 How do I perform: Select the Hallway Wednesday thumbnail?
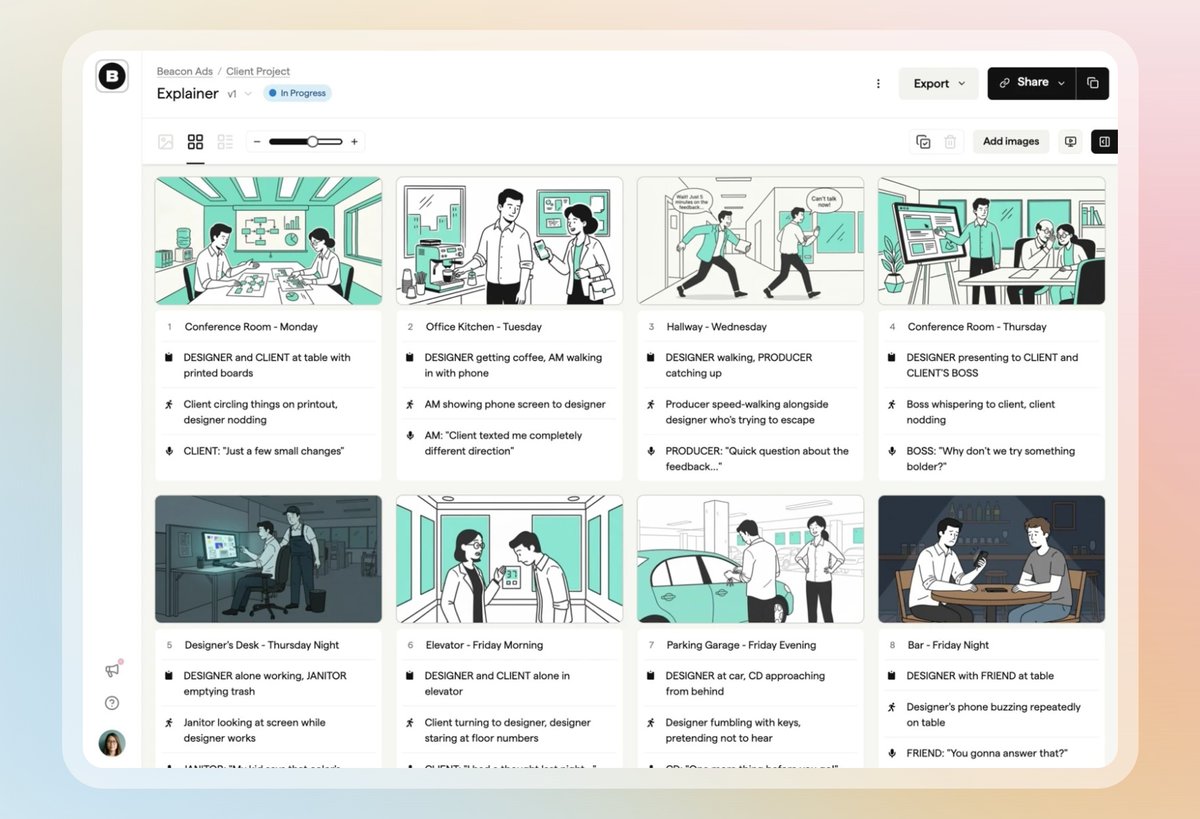click(x=750, y=241)
